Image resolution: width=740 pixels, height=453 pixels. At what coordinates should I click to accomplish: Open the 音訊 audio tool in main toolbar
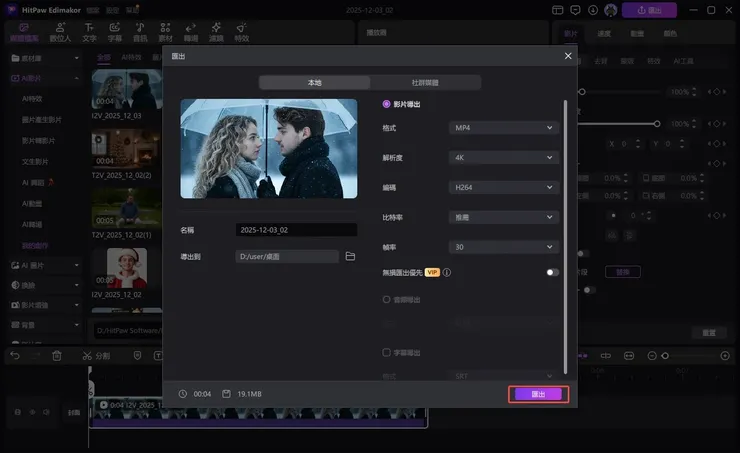point(140,32)
